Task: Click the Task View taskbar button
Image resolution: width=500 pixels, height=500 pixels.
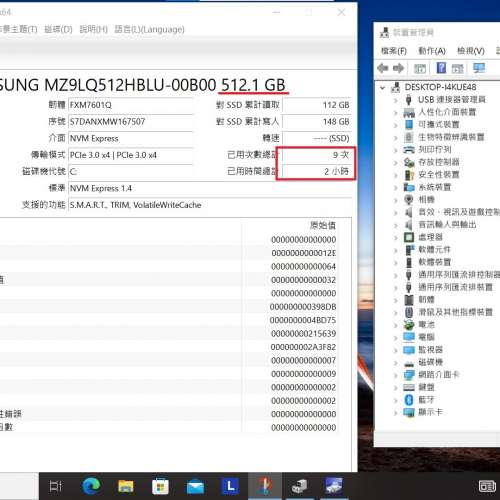Action: tap(56, 486)
